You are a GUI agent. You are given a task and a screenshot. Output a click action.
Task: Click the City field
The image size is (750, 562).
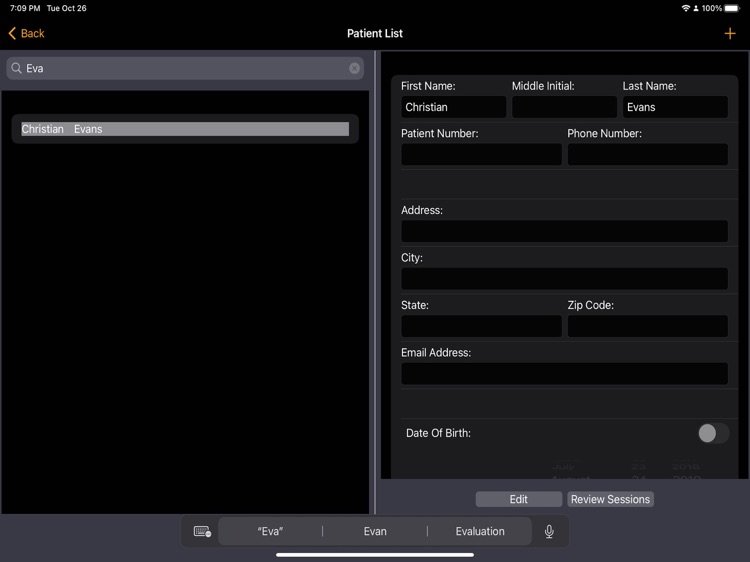(564, 278)
